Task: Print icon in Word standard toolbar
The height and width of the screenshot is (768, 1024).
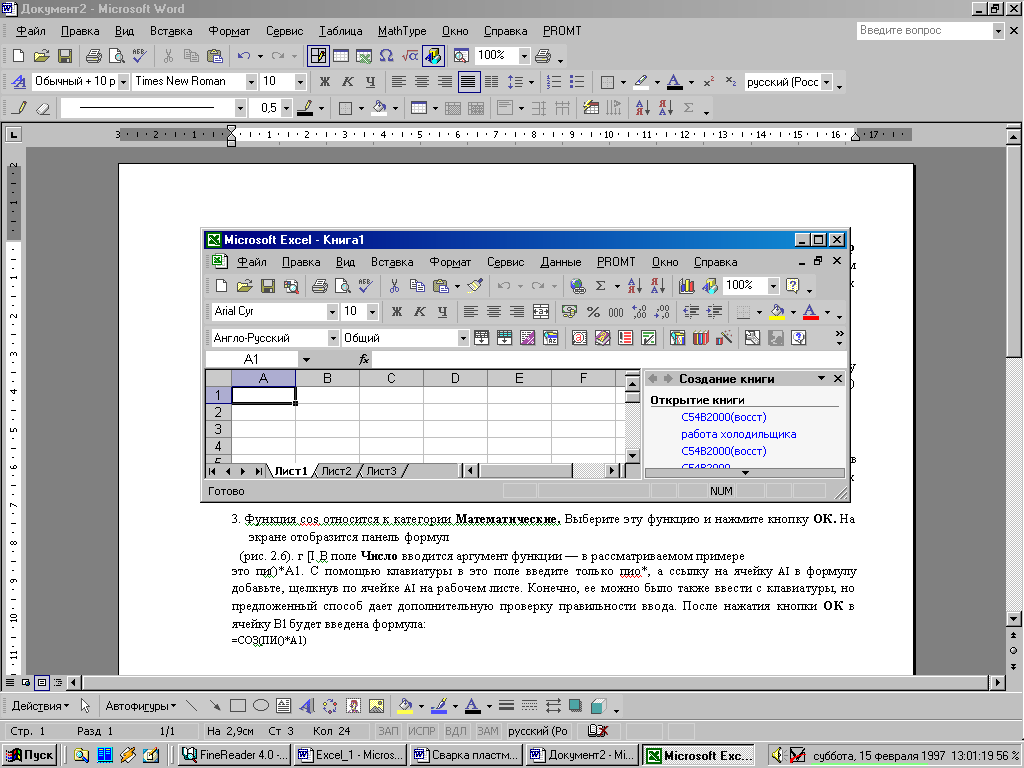Action: point(93,56)
